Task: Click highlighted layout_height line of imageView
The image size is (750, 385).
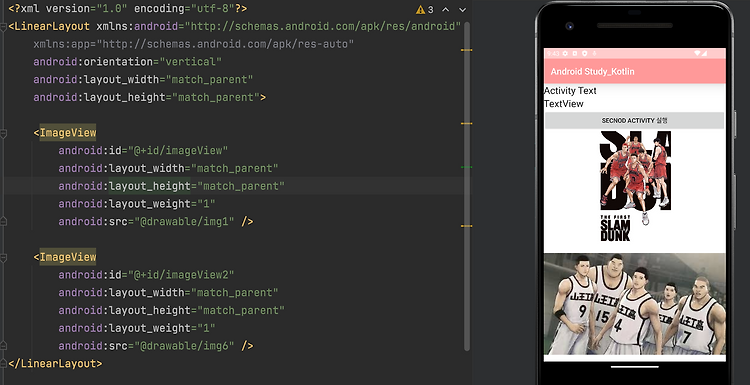Action: [171, 186]
